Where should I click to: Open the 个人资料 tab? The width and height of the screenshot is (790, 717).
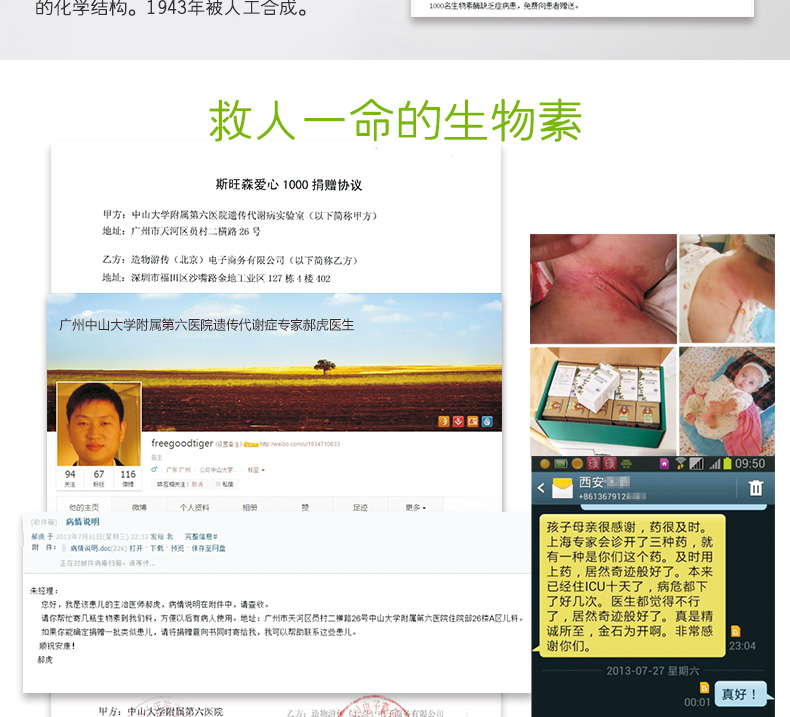(194, 507)
